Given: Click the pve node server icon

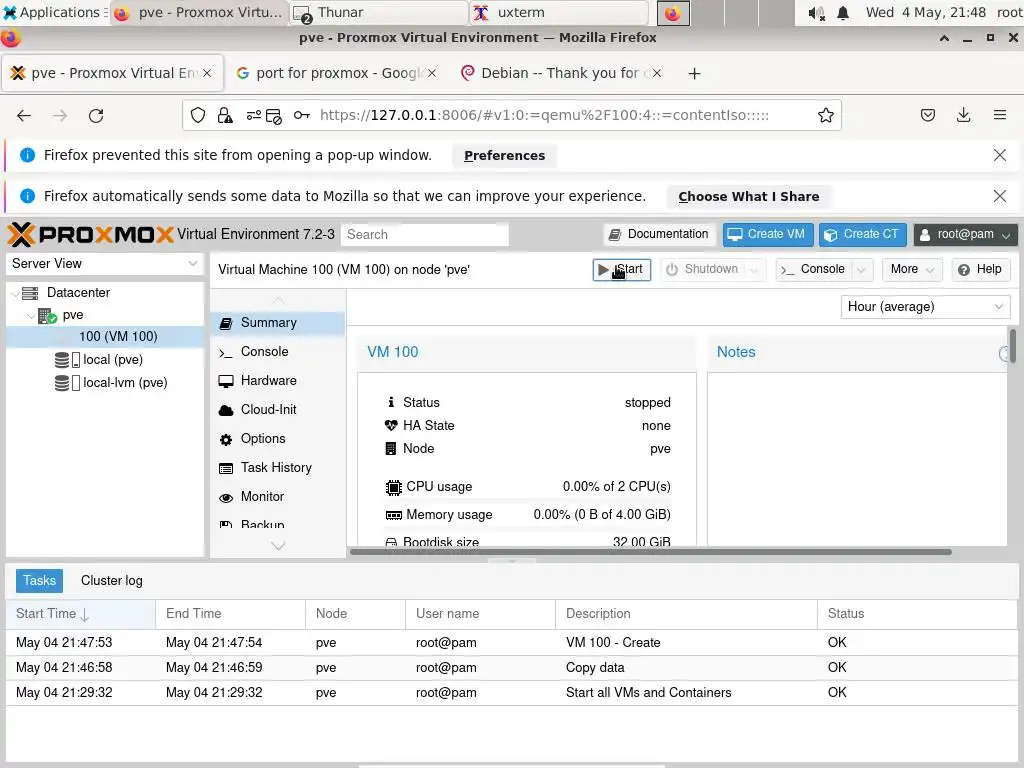Looking at the screenshot, I should [x=47, y=316].
